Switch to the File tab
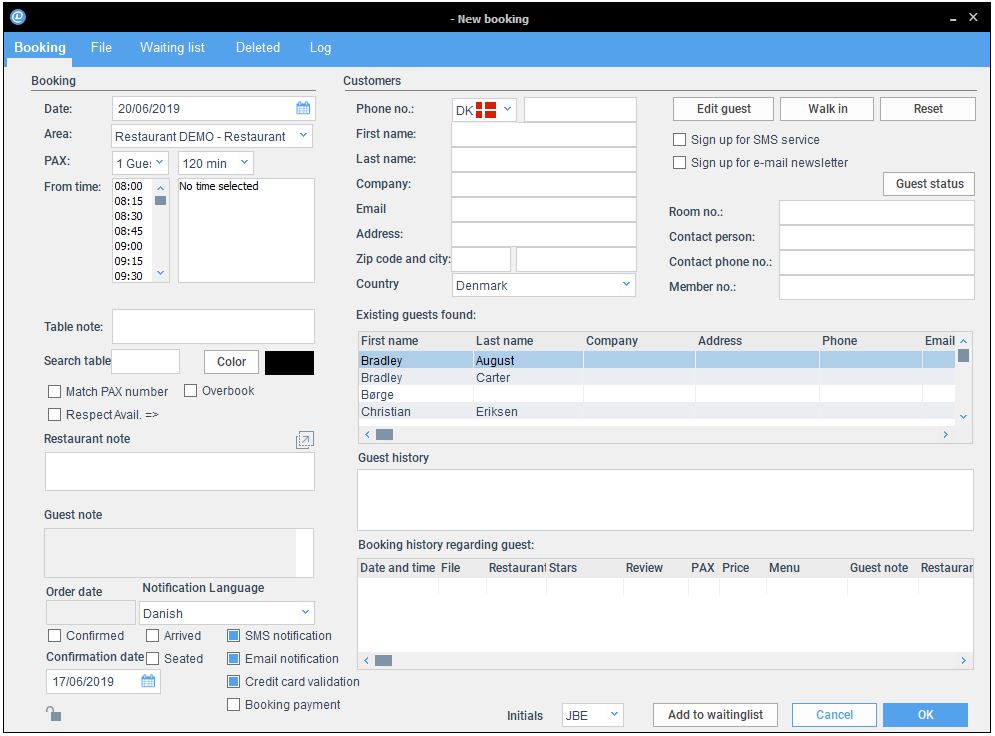Image resolution: width=995 pixels, height=736 pixels. point(101,48)
